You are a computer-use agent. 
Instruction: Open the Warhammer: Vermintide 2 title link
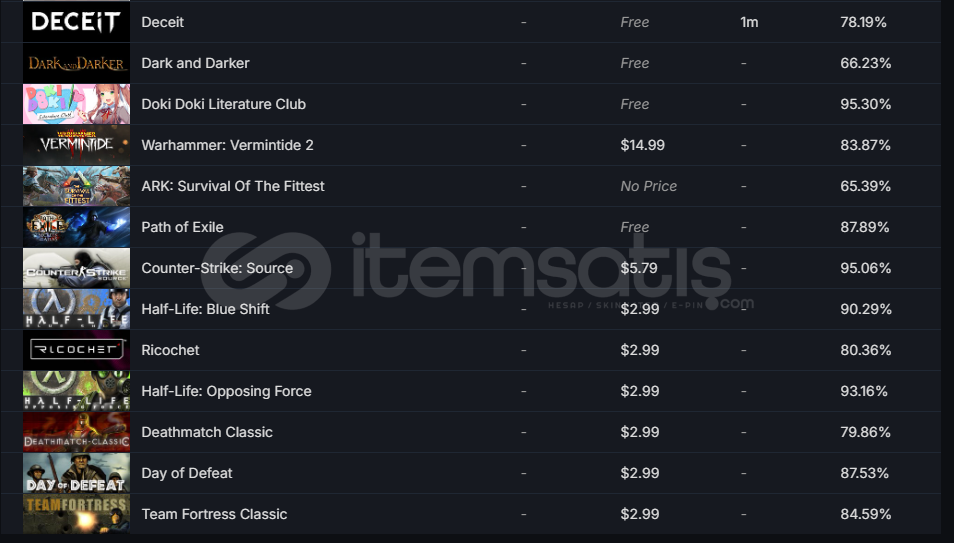[x=228, y=145]
